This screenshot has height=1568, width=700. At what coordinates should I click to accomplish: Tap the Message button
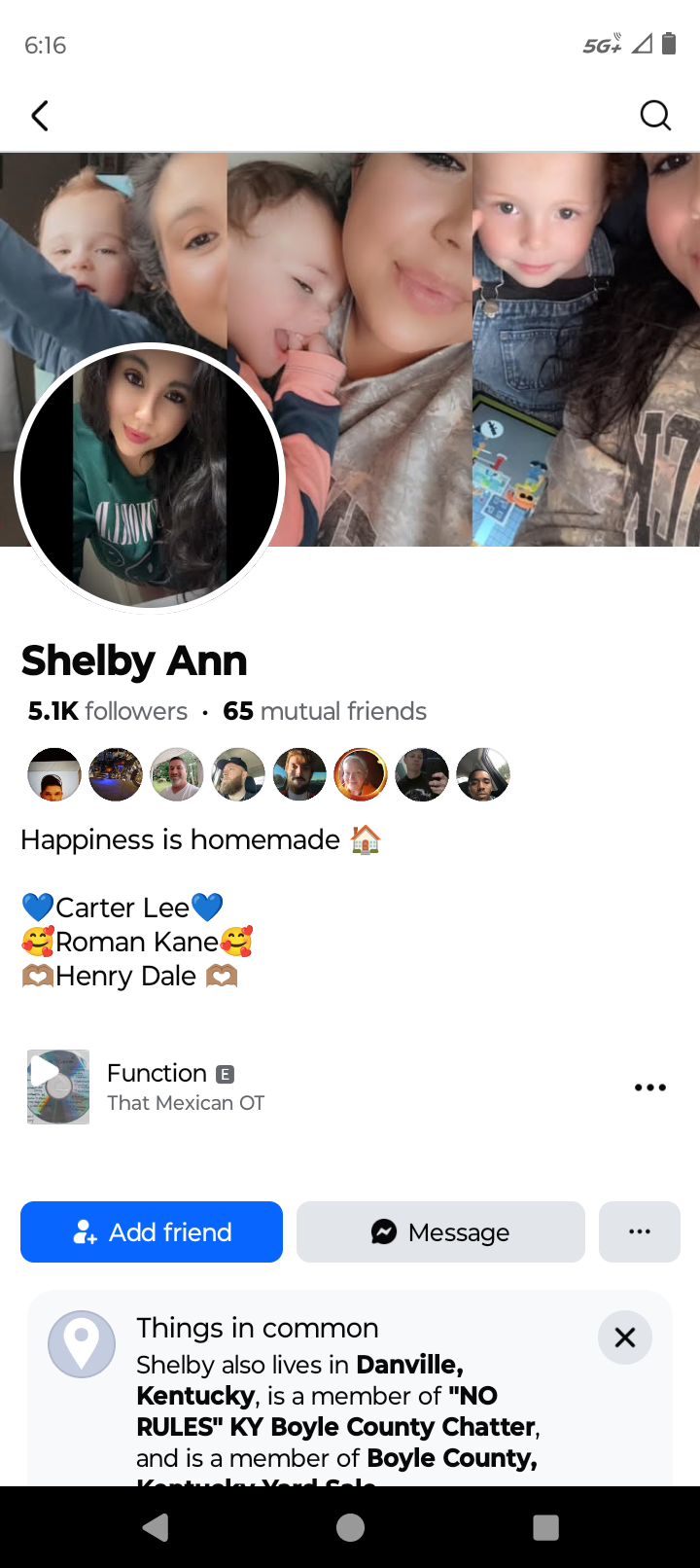tap(440, 1231)
